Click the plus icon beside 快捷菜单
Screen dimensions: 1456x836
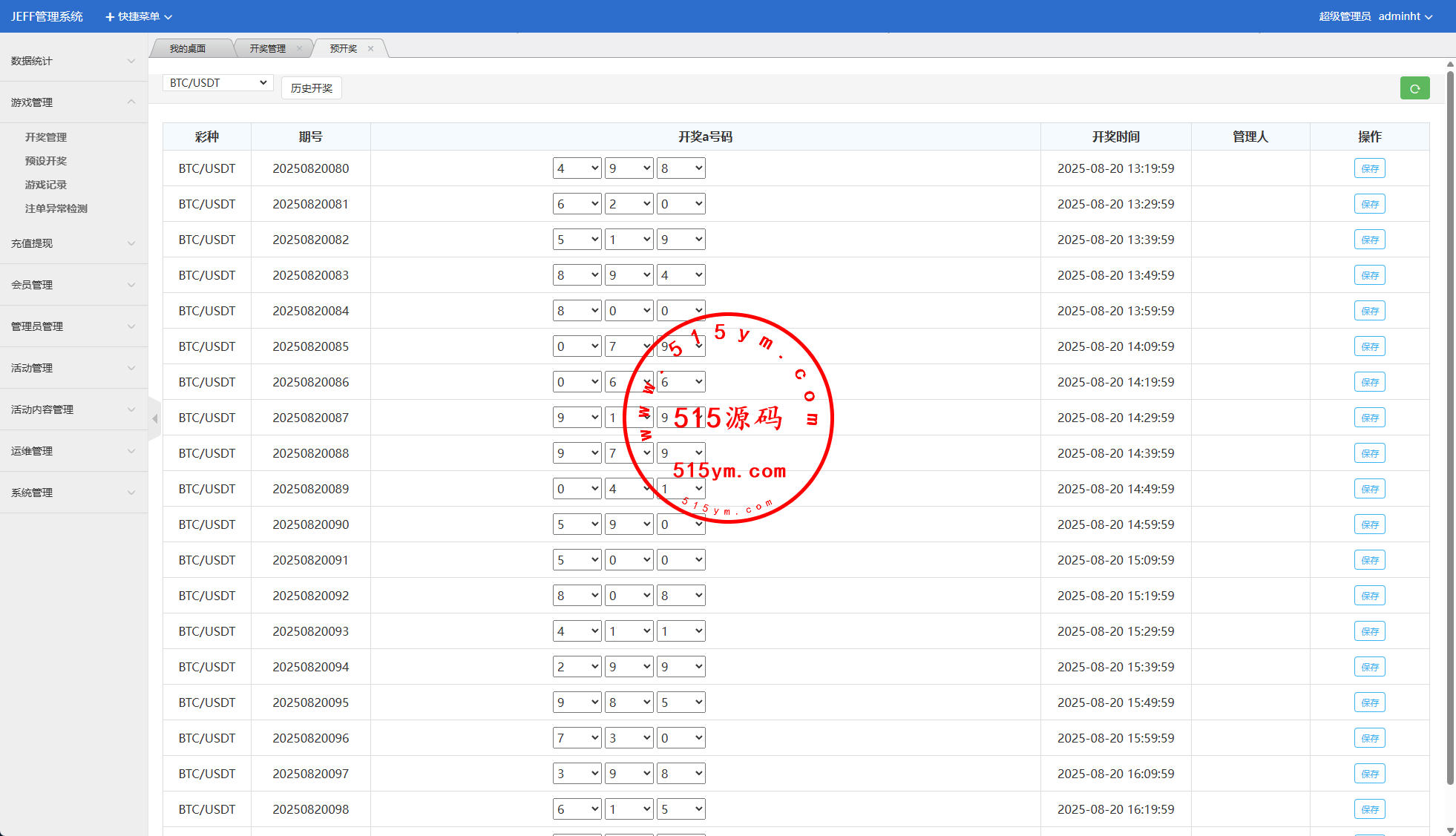[110, 17]
